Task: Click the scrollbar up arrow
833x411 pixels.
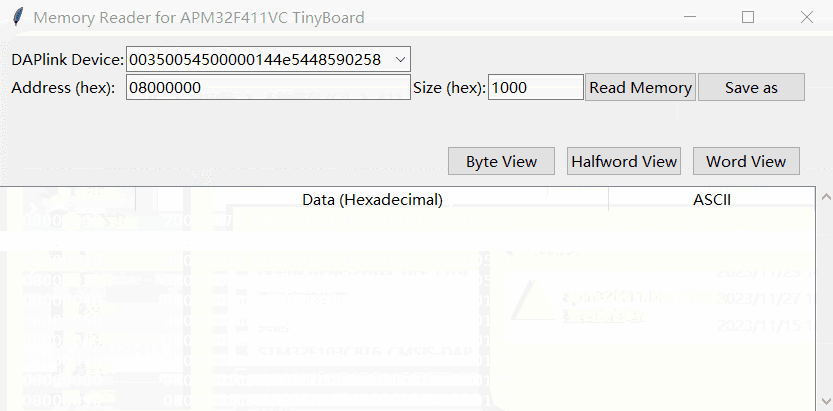Action: (x=826, y=196)
